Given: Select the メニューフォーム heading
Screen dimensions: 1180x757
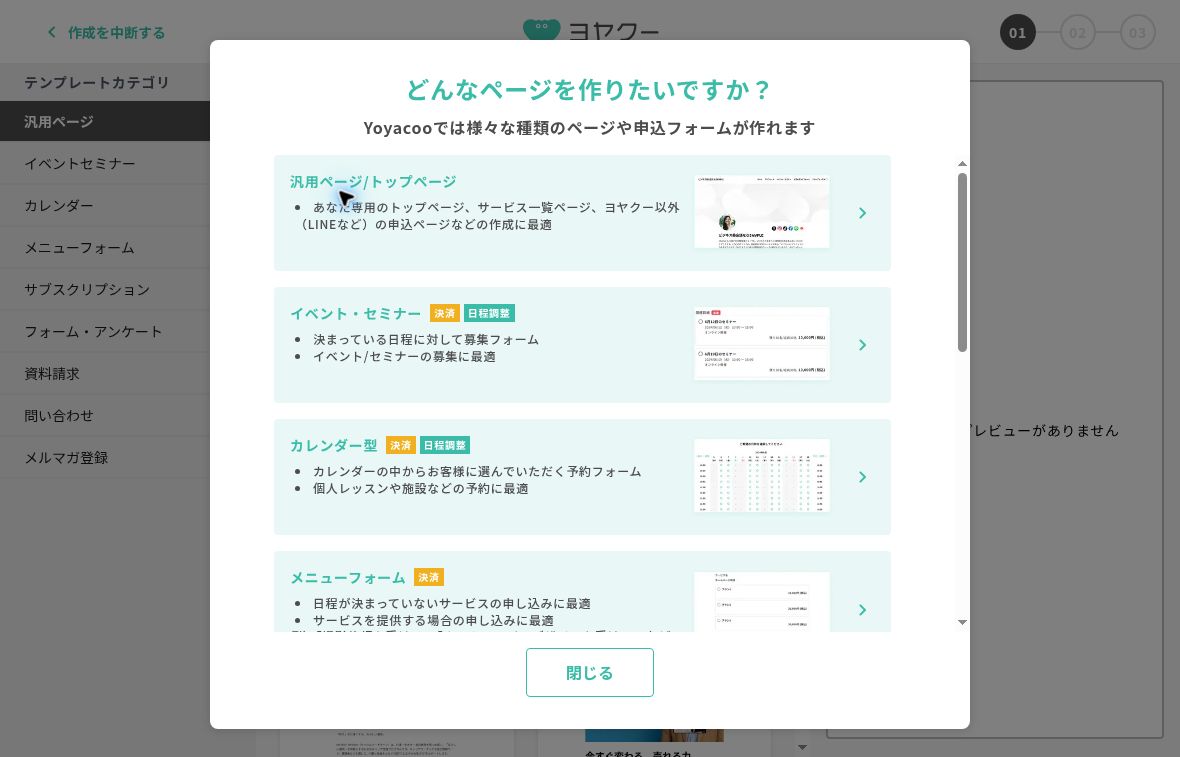Looking at the screenshot, I should [348, 577].
